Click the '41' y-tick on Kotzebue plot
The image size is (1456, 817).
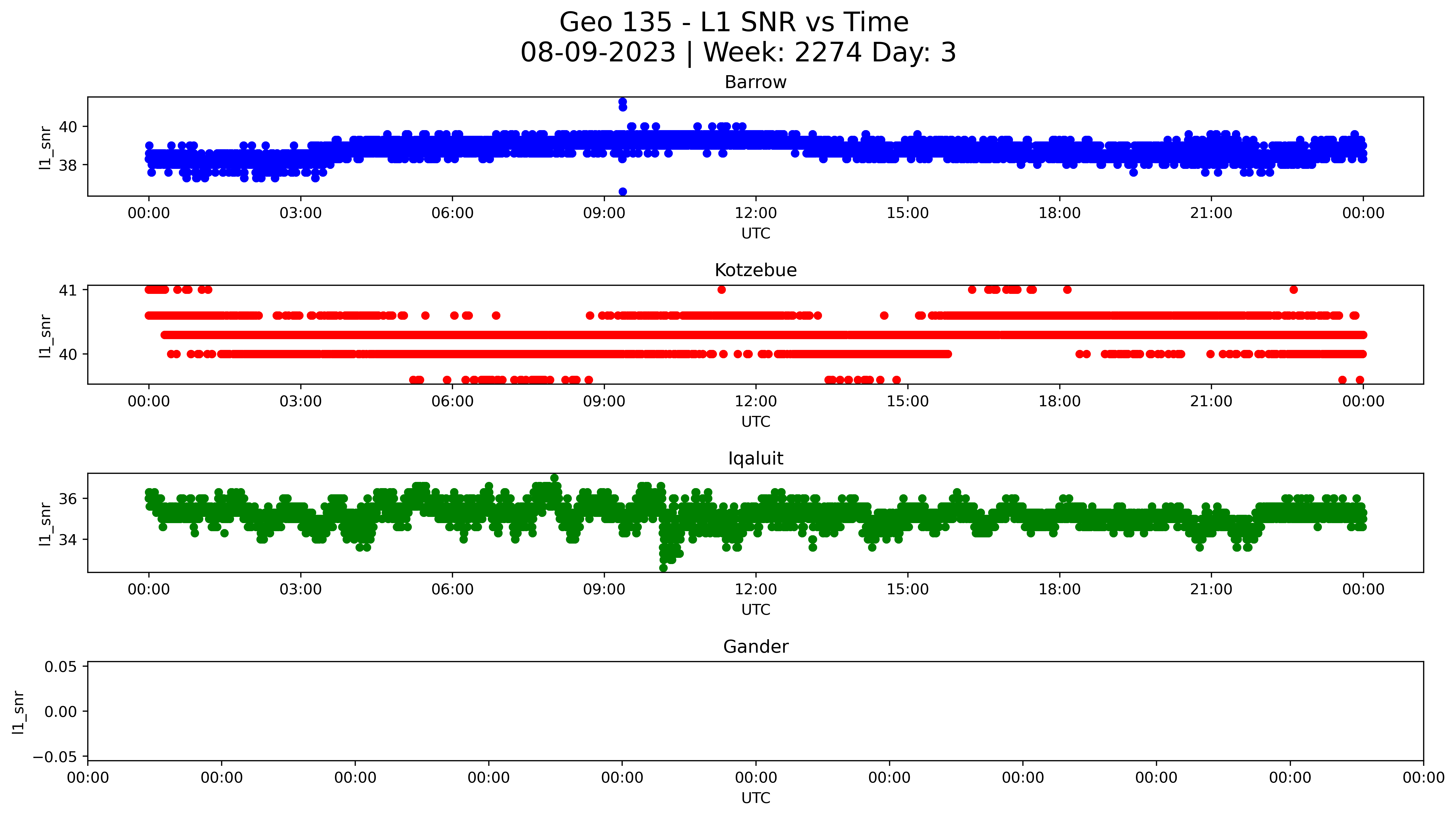68,291
